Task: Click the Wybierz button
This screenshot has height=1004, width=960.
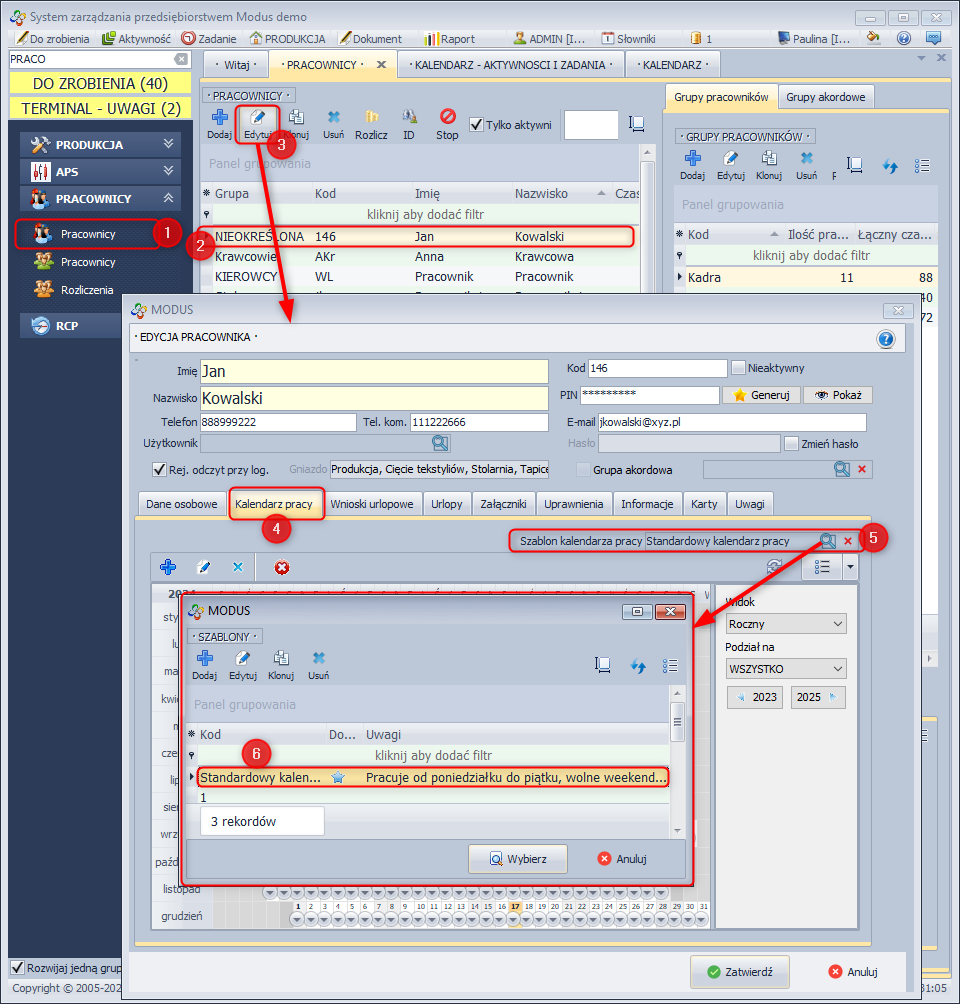Action: [x=518, y=859]
